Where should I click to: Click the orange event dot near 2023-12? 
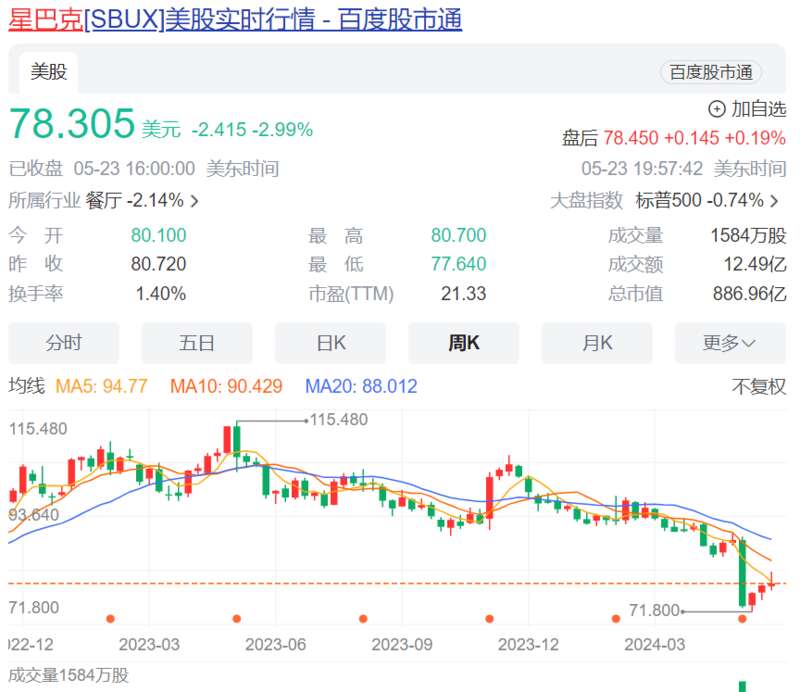coord(489,619)
